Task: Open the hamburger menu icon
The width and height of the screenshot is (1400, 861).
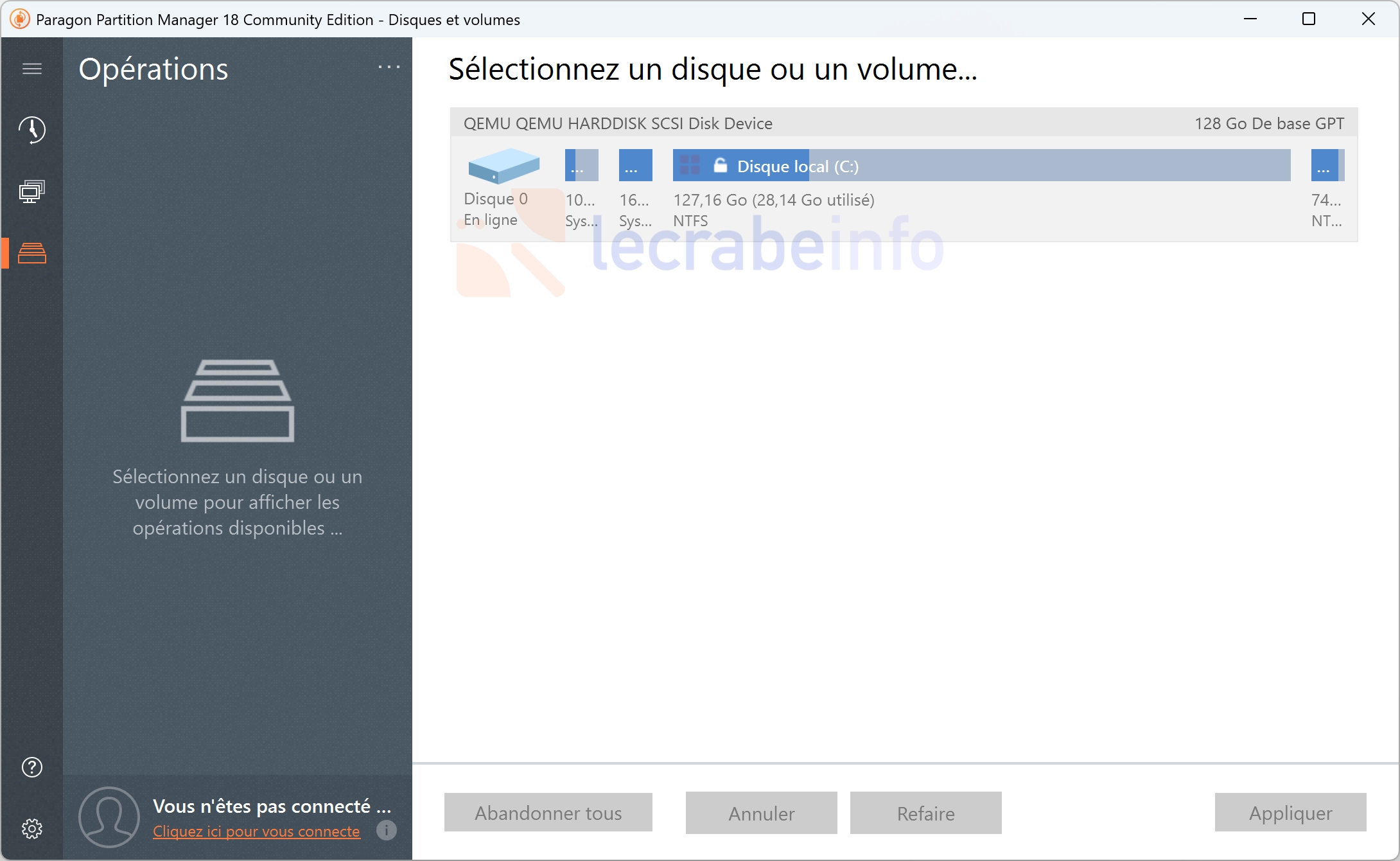Action: tap(31, 69)
